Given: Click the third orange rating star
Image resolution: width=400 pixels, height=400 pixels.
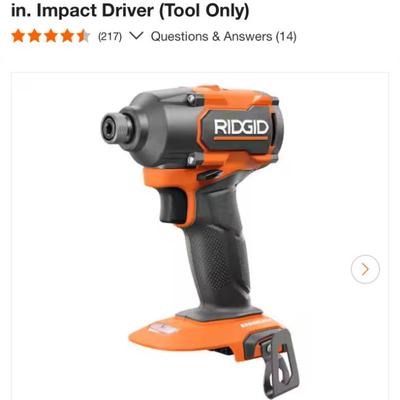Looking at the screenshot, I should pos(51,36).
